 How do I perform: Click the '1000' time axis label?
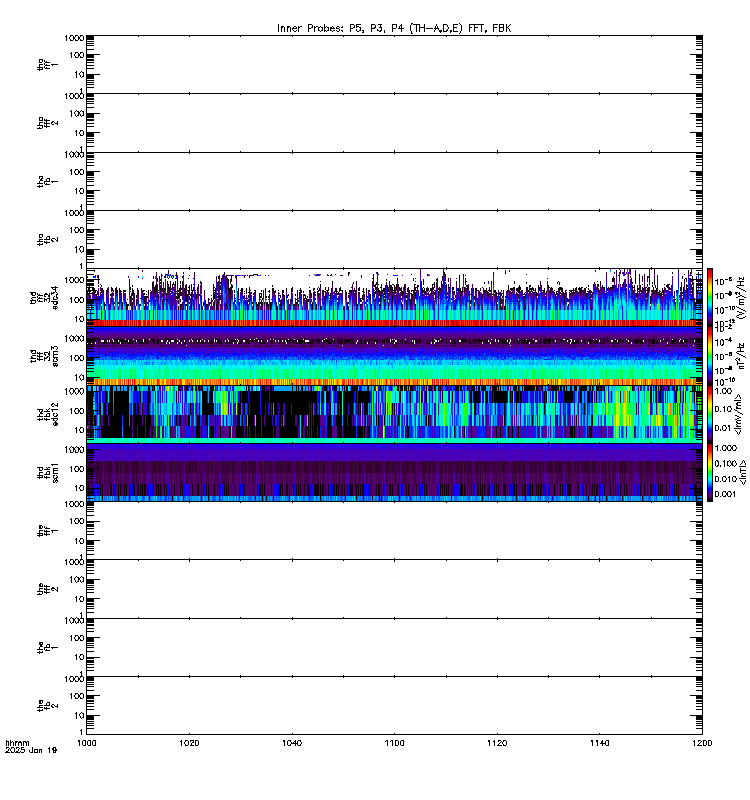tap(87, 743)
